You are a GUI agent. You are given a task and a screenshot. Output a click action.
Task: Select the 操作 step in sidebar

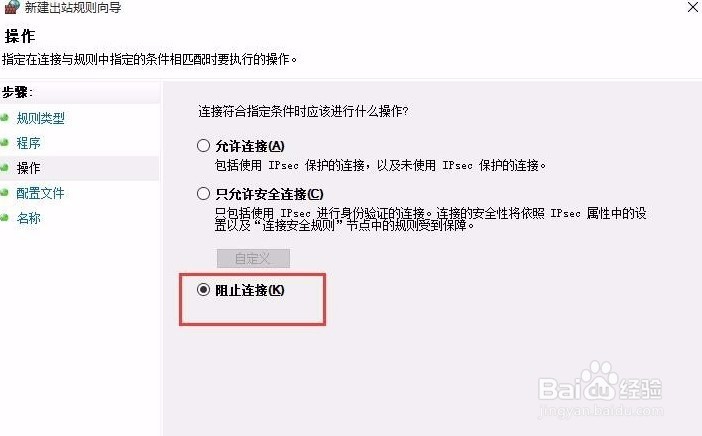28,168
